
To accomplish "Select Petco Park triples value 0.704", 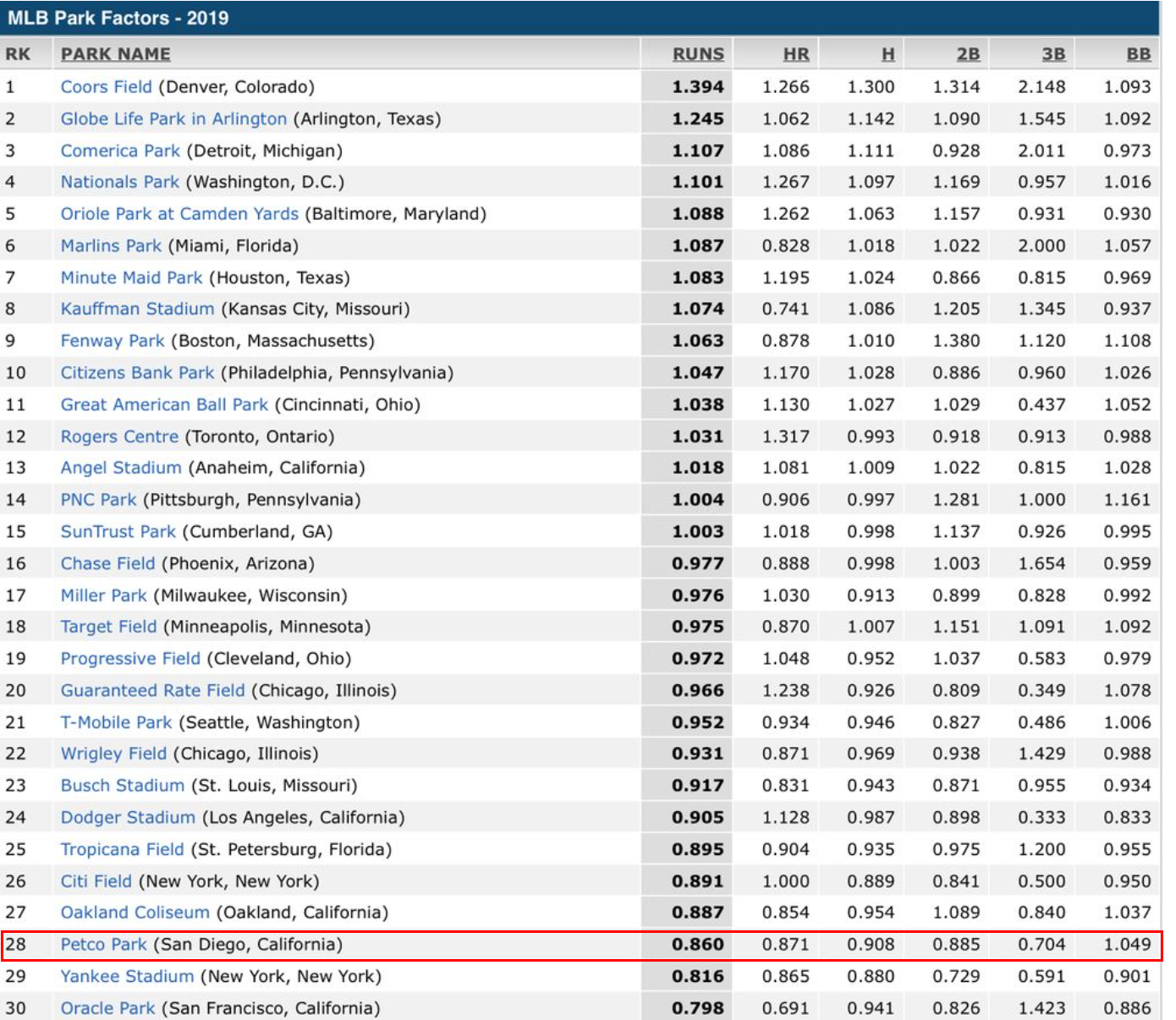I will tap(1041, 945).
